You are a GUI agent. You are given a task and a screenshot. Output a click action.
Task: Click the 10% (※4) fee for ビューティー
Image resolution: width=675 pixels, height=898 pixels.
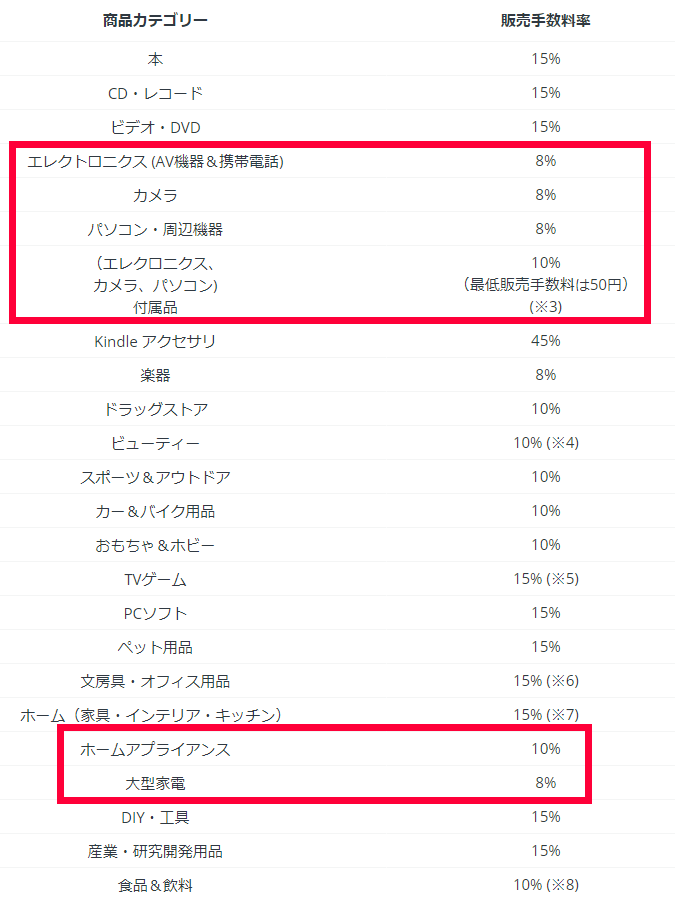pyautogui.click(x=545, y=443)
